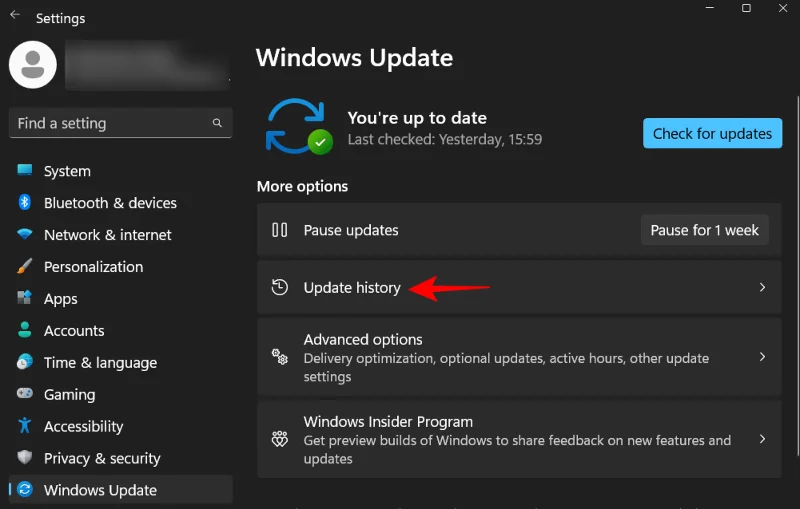
Task: Select Privacy & security
Action: click(x=120, y=458)
